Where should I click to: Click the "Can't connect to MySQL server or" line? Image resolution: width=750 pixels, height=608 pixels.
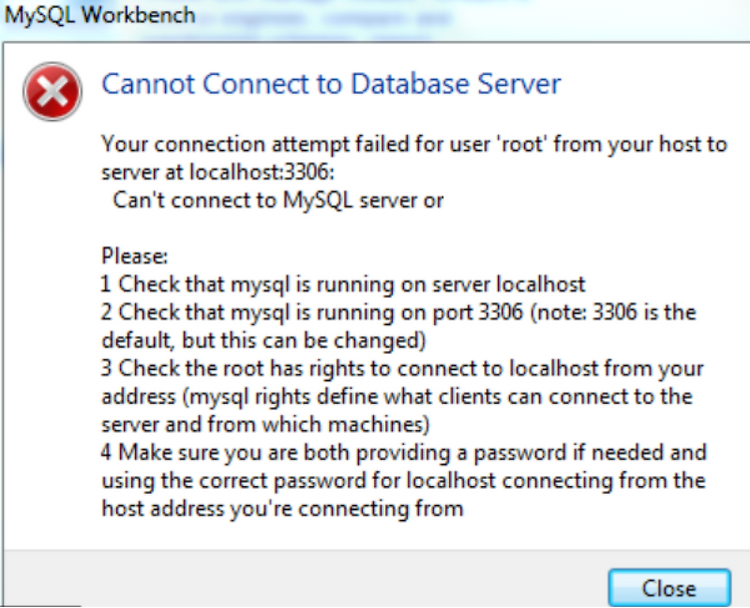[278, 200]
